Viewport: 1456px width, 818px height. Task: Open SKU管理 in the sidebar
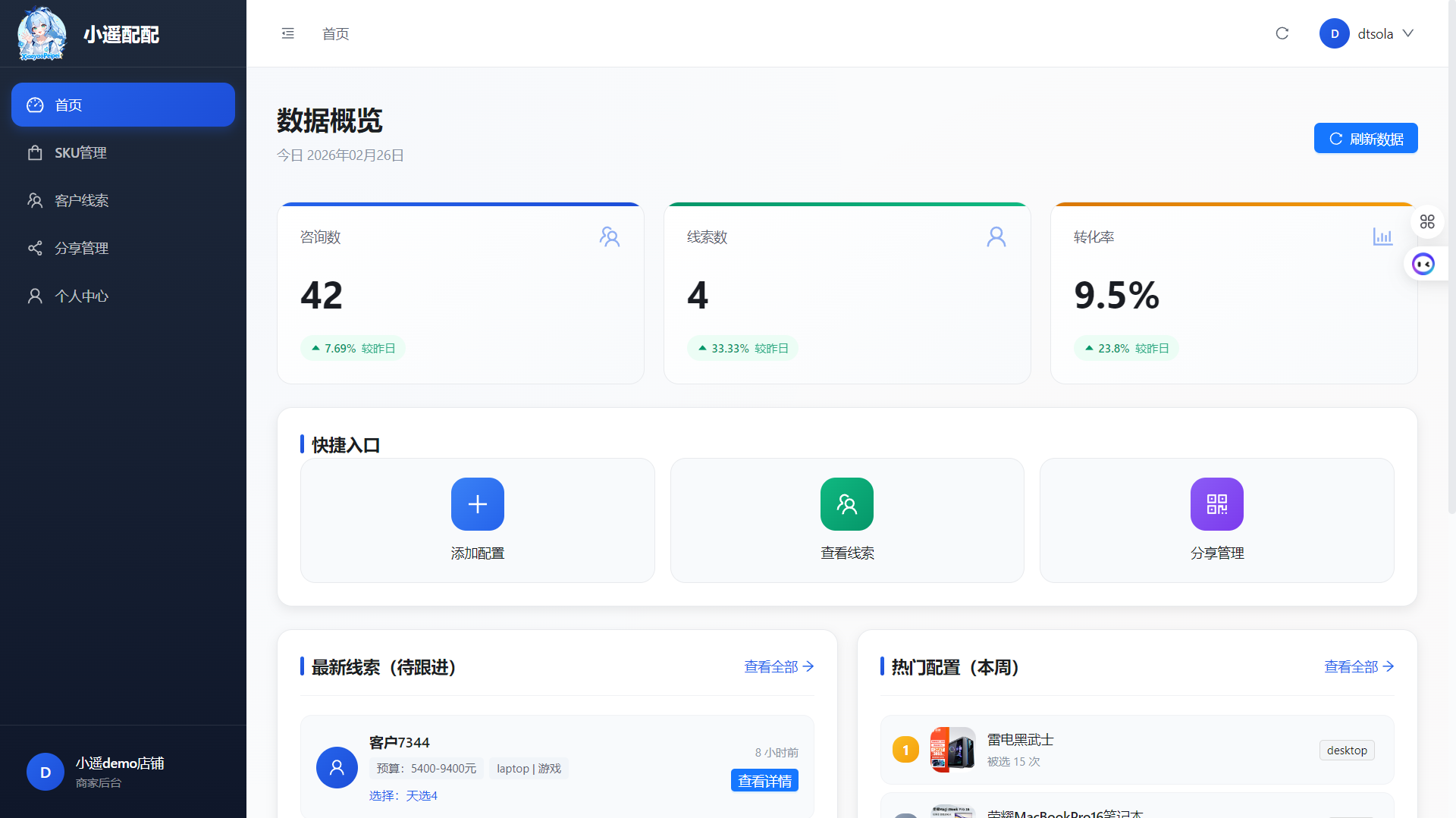[x=80, y=152]
